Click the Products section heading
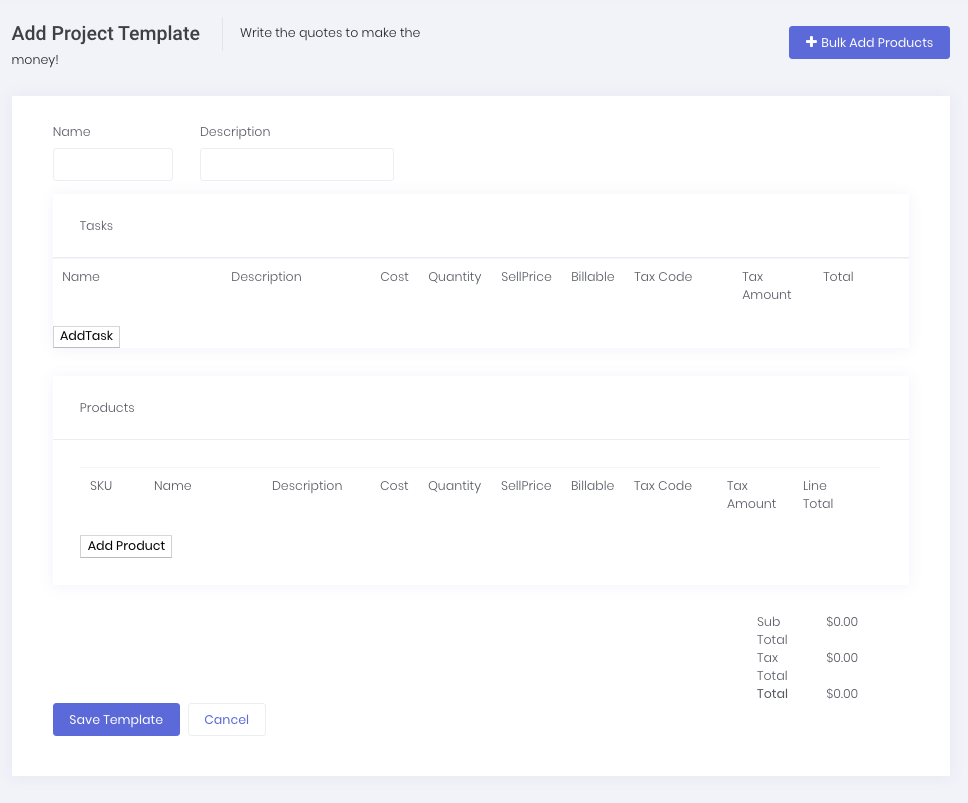This screenshot has height=803, width=968. tap(107, 408)
